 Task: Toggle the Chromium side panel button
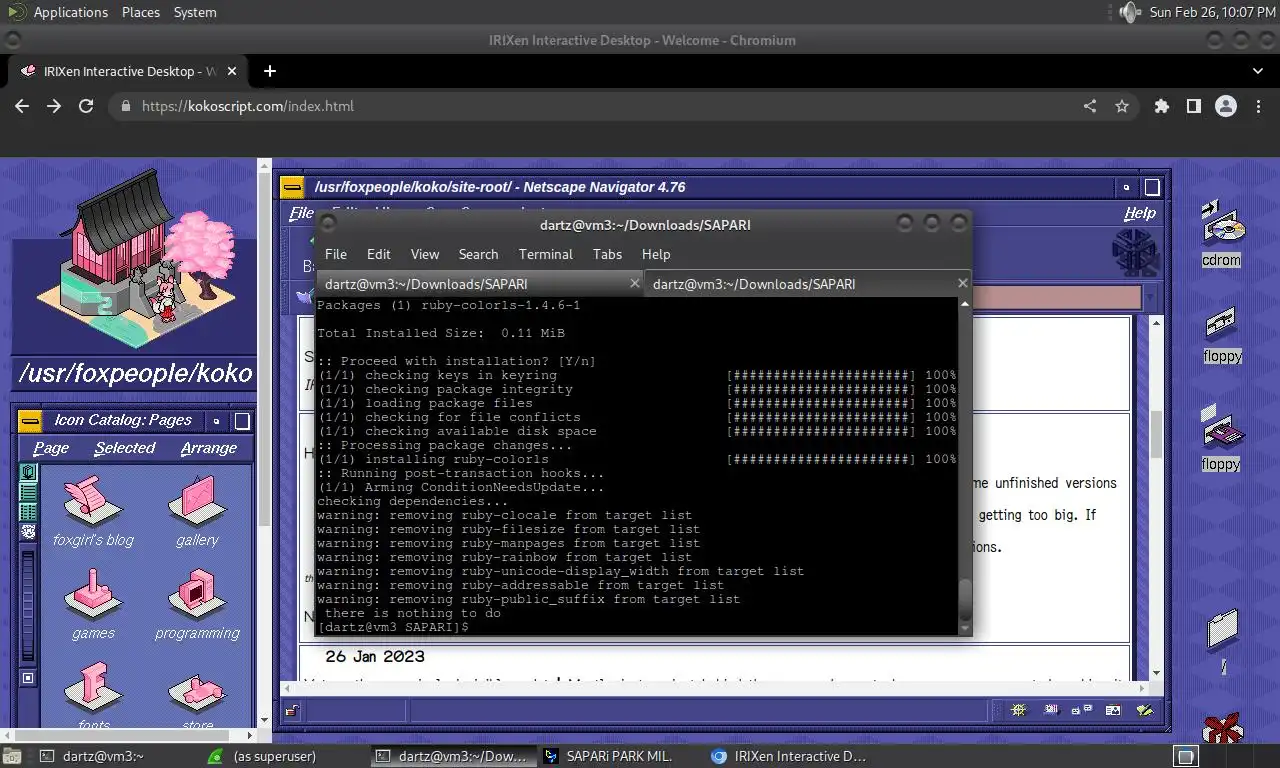pyautogui.click(x=1193, y=106)
